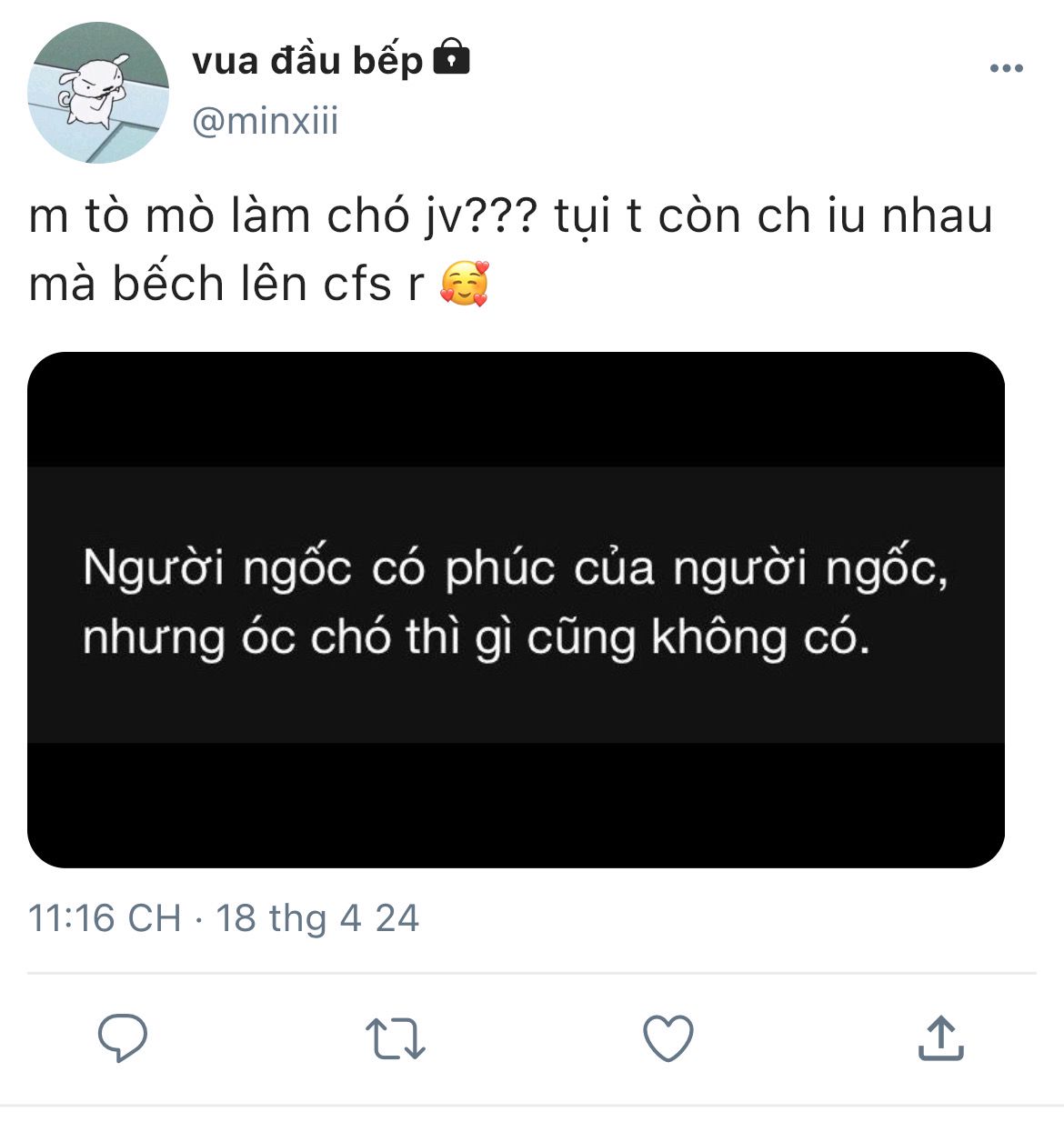The height and width of the screenshot is (1122, 1064).
Task: Tap the quote text Người ngốc có phúc
Action: (319, 569)
